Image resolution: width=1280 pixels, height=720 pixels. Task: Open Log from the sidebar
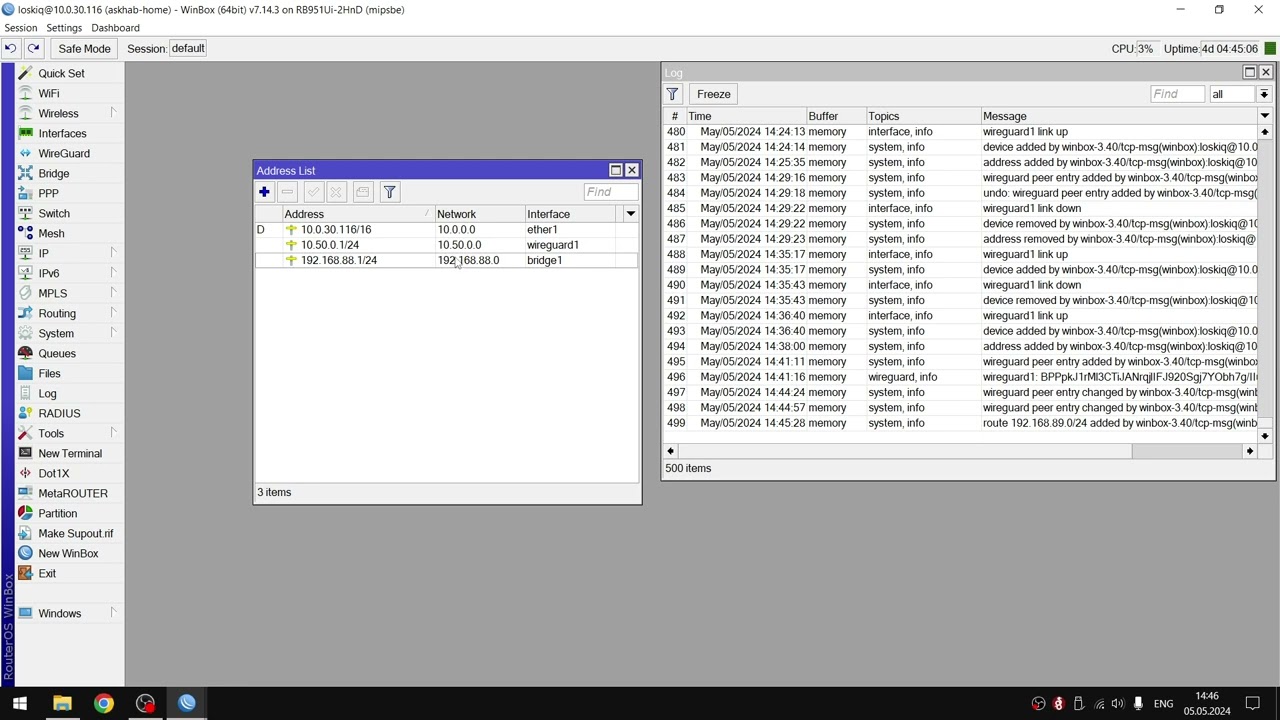point(47,393)
